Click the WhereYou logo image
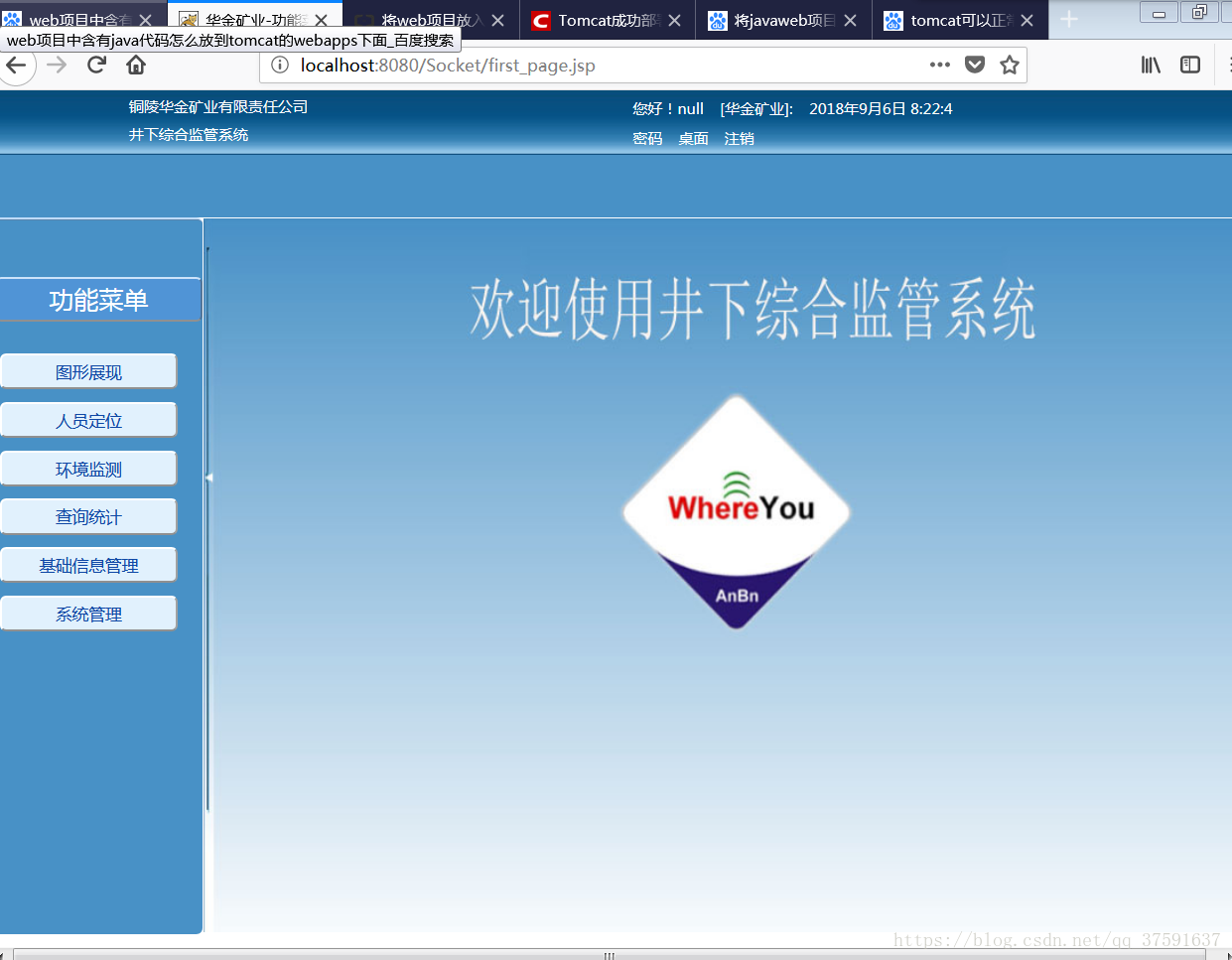Viewport: 1232px width, 960px height. click(737, 511)
